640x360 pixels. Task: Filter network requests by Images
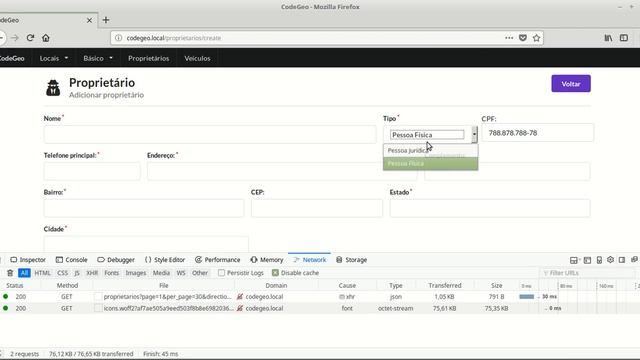click(x=136, y=273)
